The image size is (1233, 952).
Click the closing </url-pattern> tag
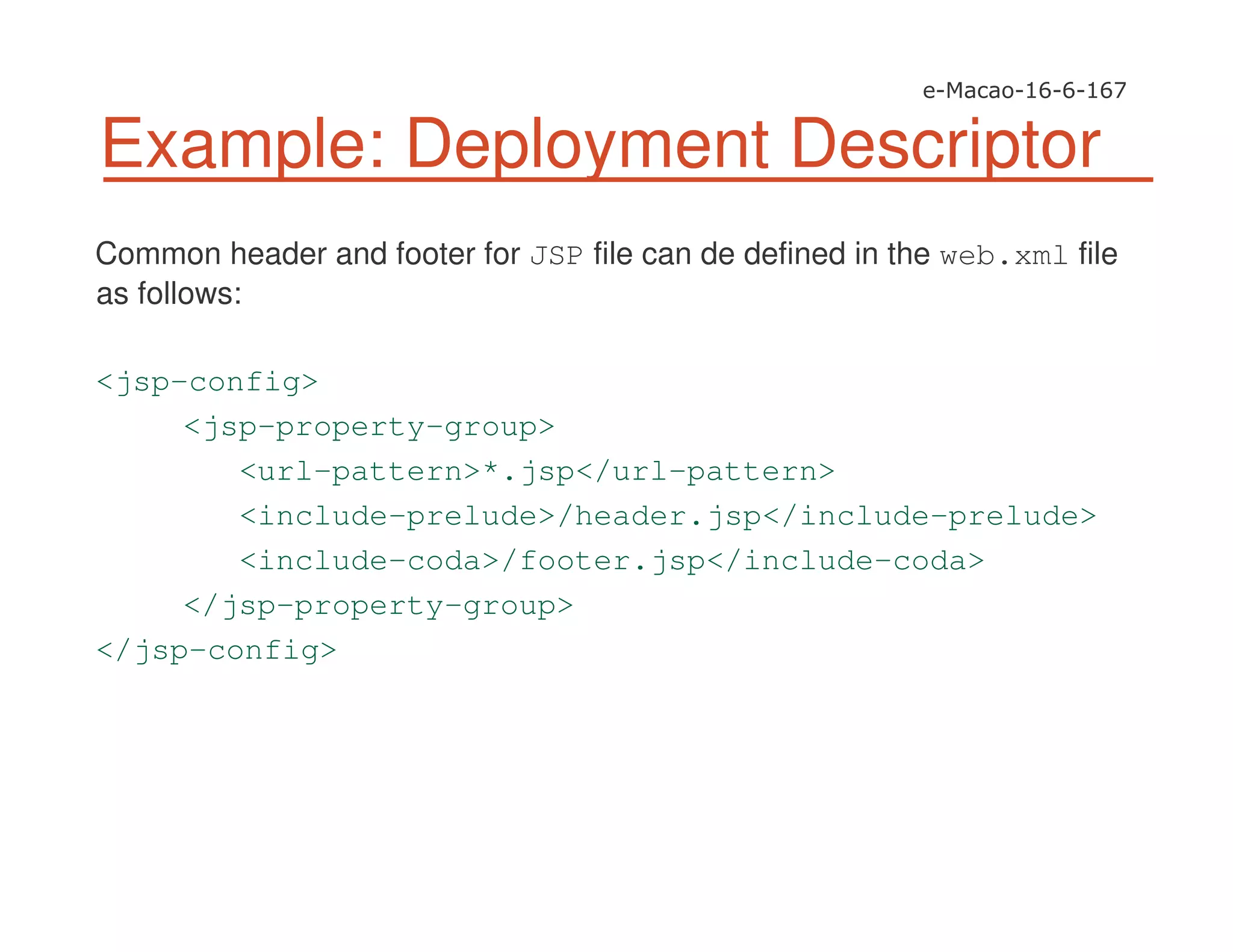coord(706,472)
